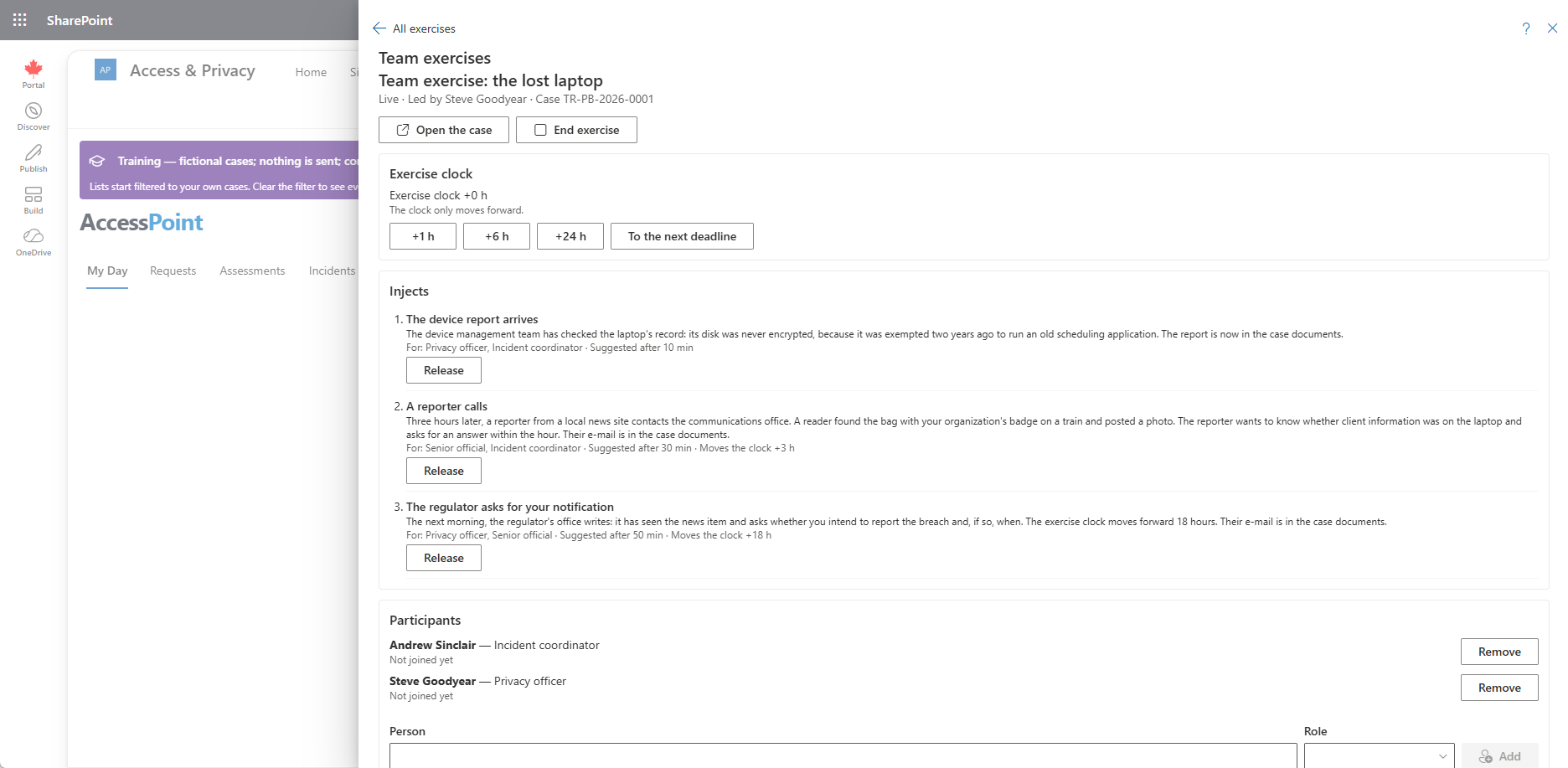1568x768 pixels.
Task: Open Discover in the sidebar
Action: tap(34, 116)
